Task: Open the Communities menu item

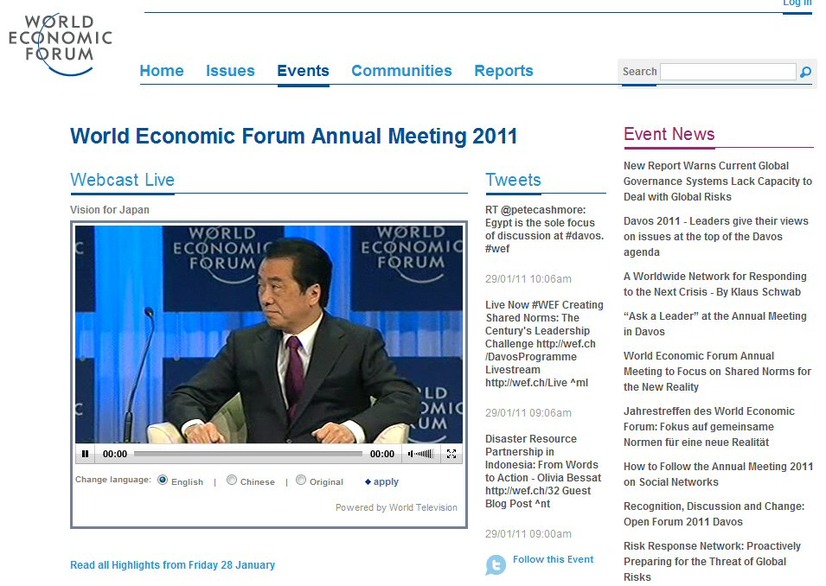Action: point(401,71)
